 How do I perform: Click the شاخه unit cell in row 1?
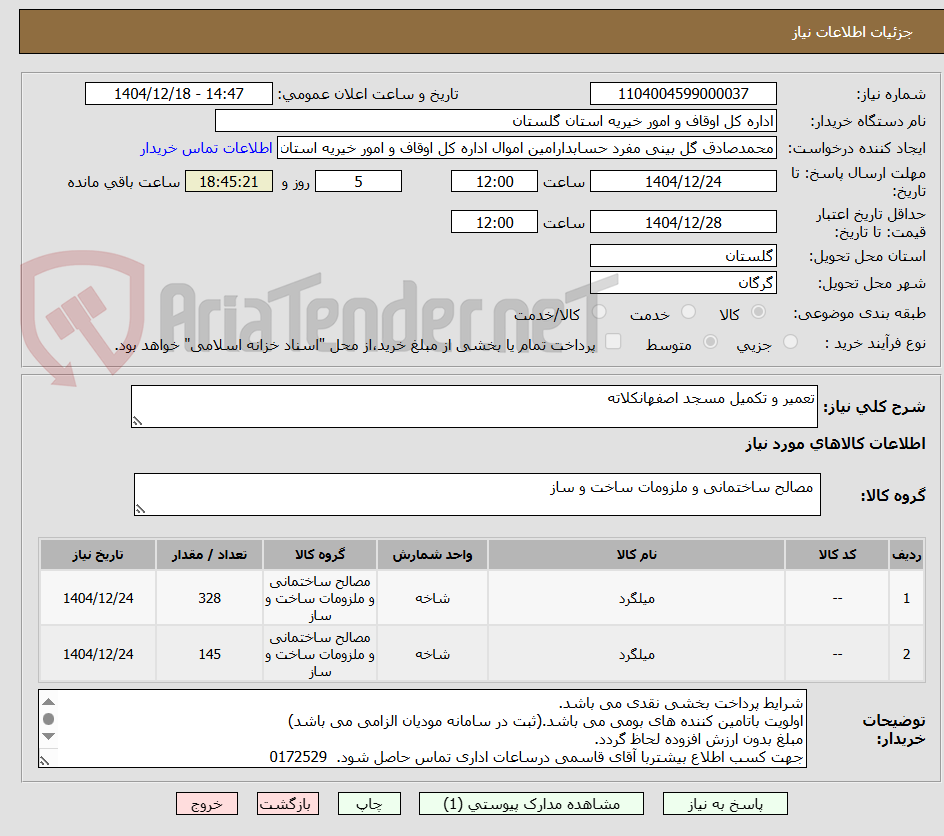(x=432, y=598)
